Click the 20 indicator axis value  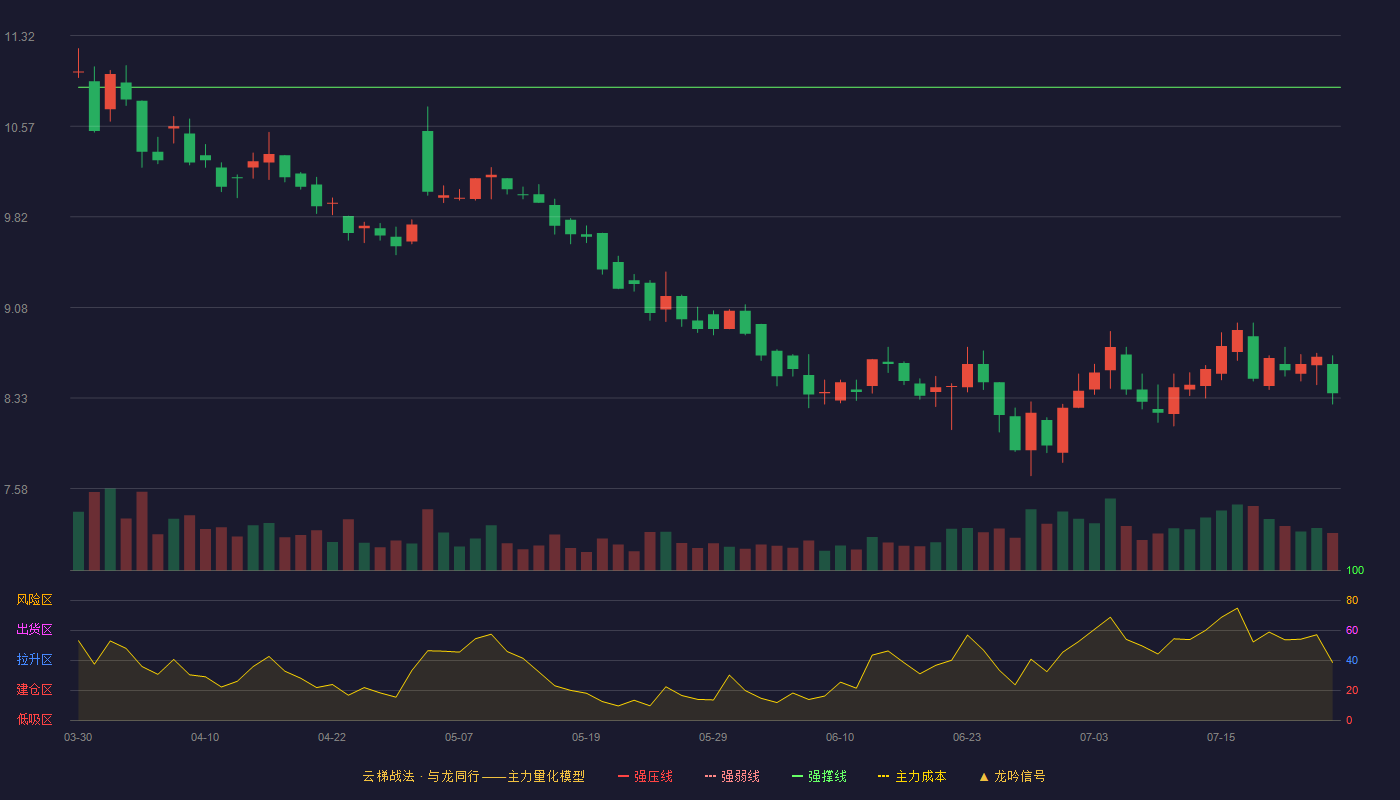1352,691
